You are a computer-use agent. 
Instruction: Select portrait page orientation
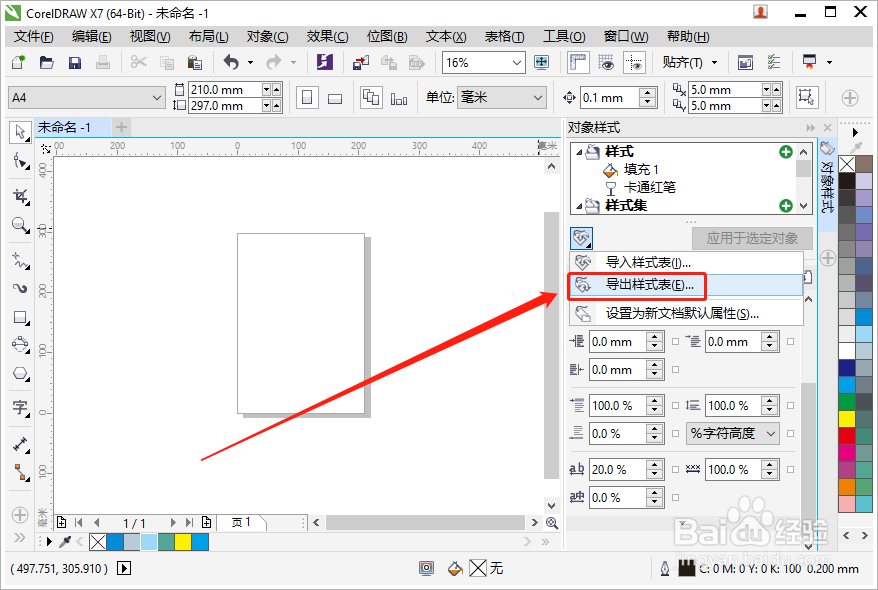tap(307, 98)
